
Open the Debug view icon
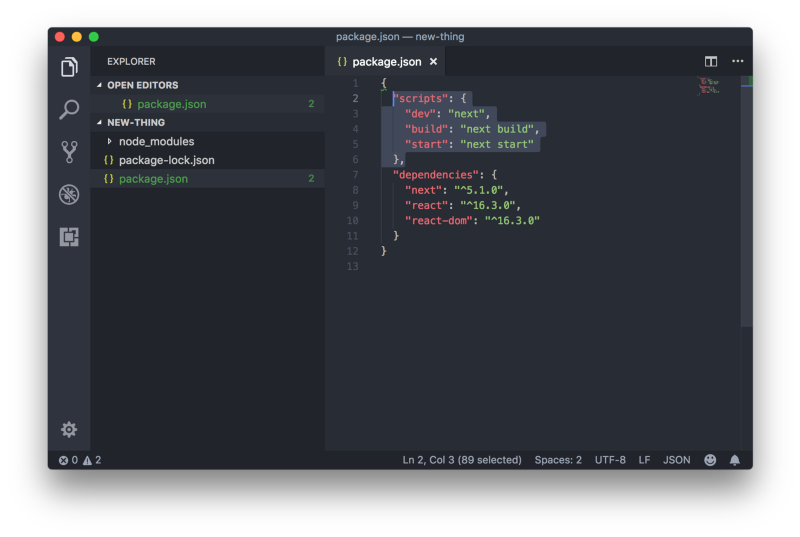pyautogui.click(x=69, y=194)
